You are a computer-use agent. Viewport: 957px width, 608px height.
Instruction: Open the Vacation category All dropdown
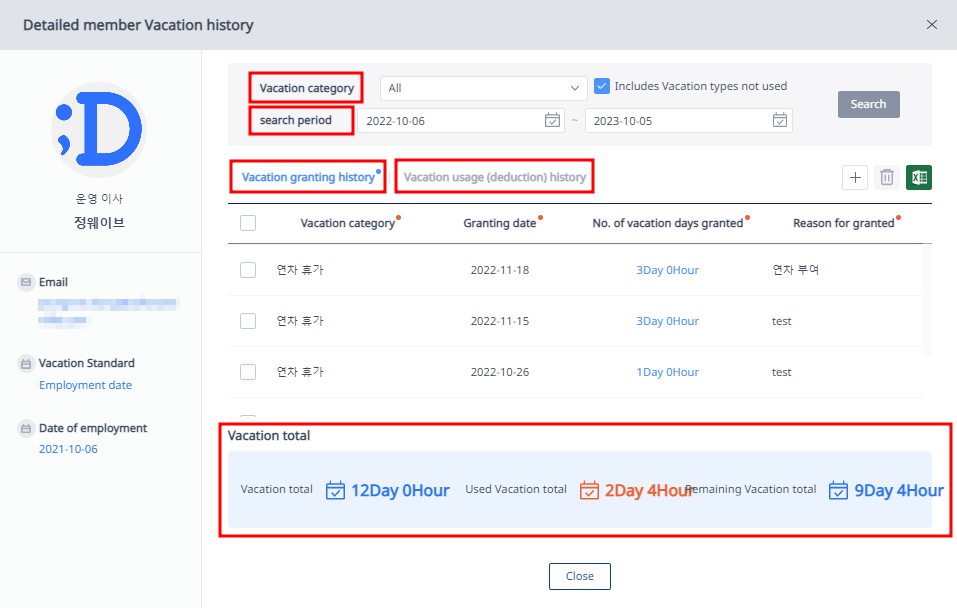(483, 88)
